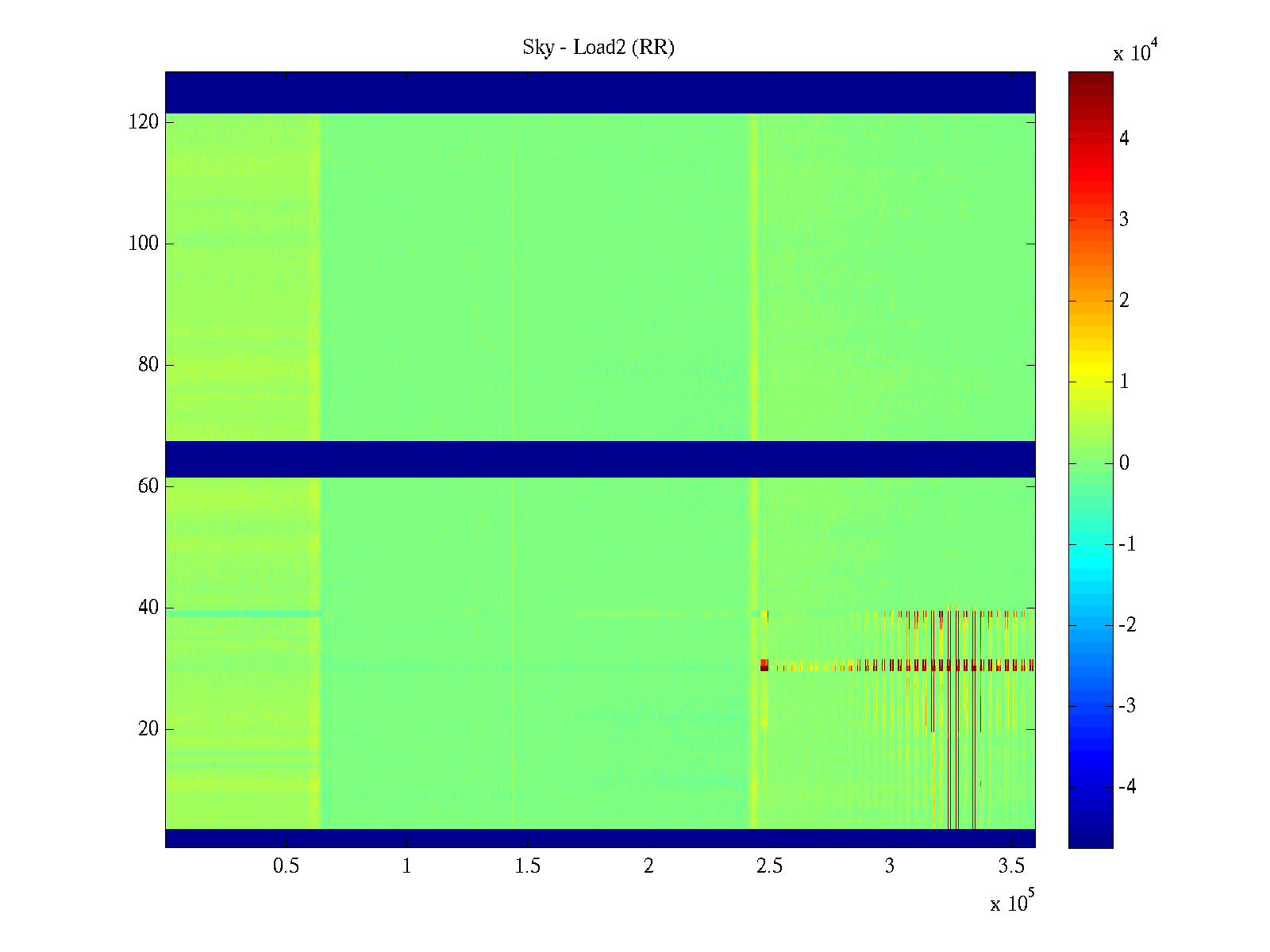1270x952 pixels.
Task: Select the y-axis tick label 100
Action: pos(144,244)
